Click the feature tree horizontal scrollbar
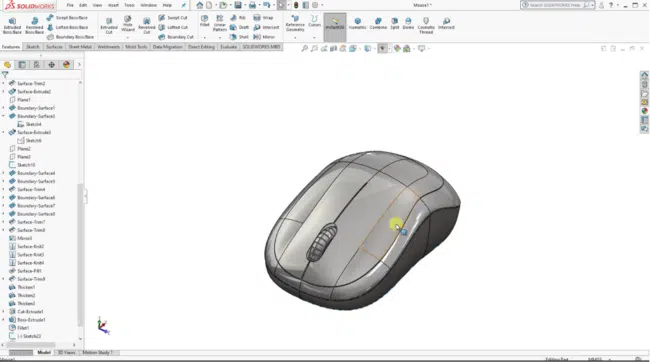 pos(30,345)
